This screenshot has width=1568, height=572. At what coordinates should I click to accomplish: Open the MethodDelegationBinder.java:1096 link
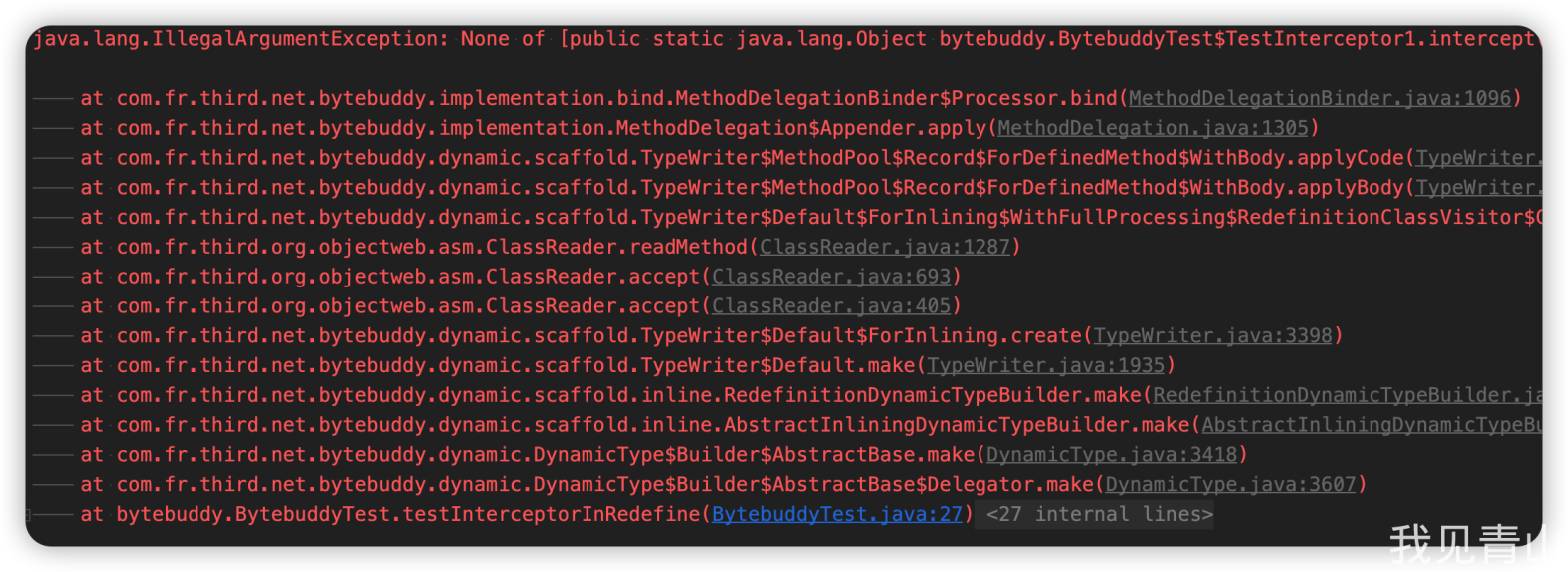click(1320, 99)
